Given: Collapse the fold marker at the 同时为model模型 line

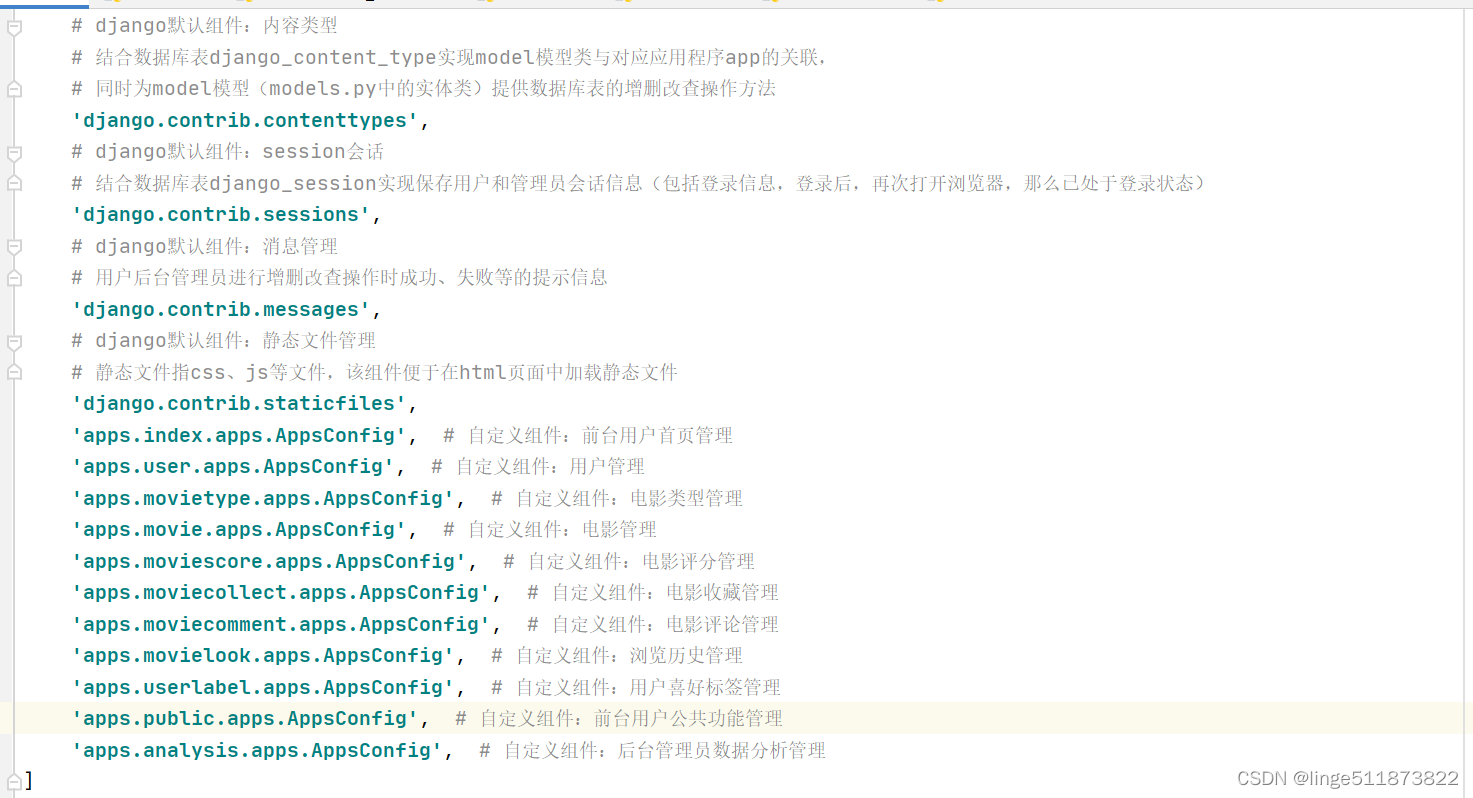Looking at the screenshot, I should pos(14,90).
